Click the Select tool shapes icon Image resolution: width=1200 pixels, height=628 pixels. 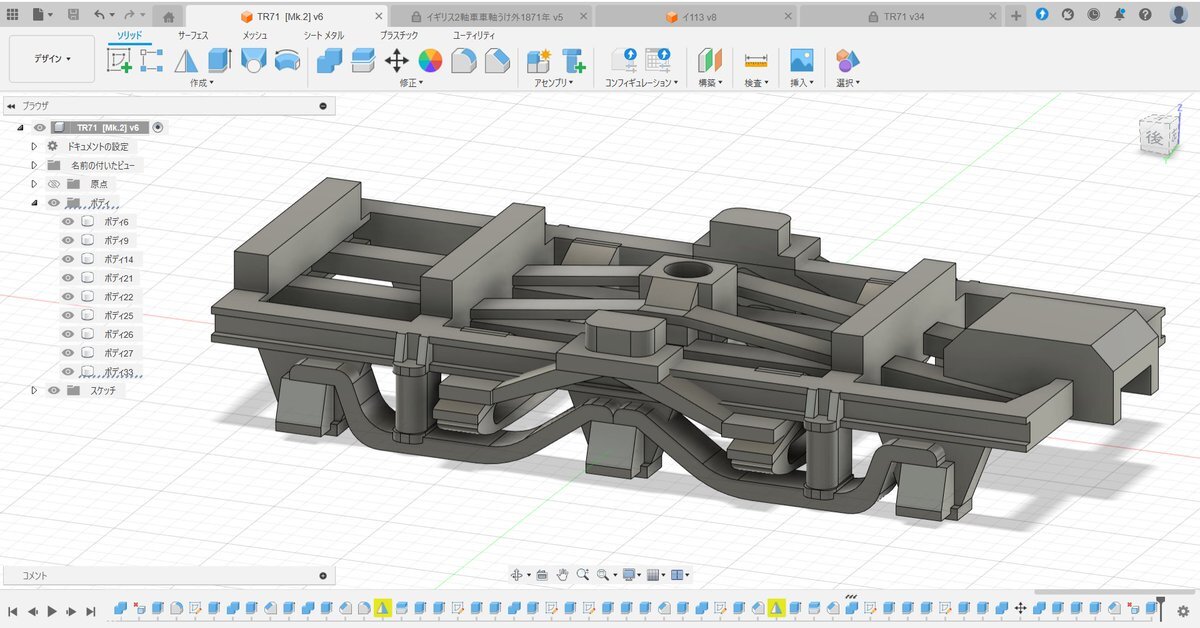coord(847,60)
